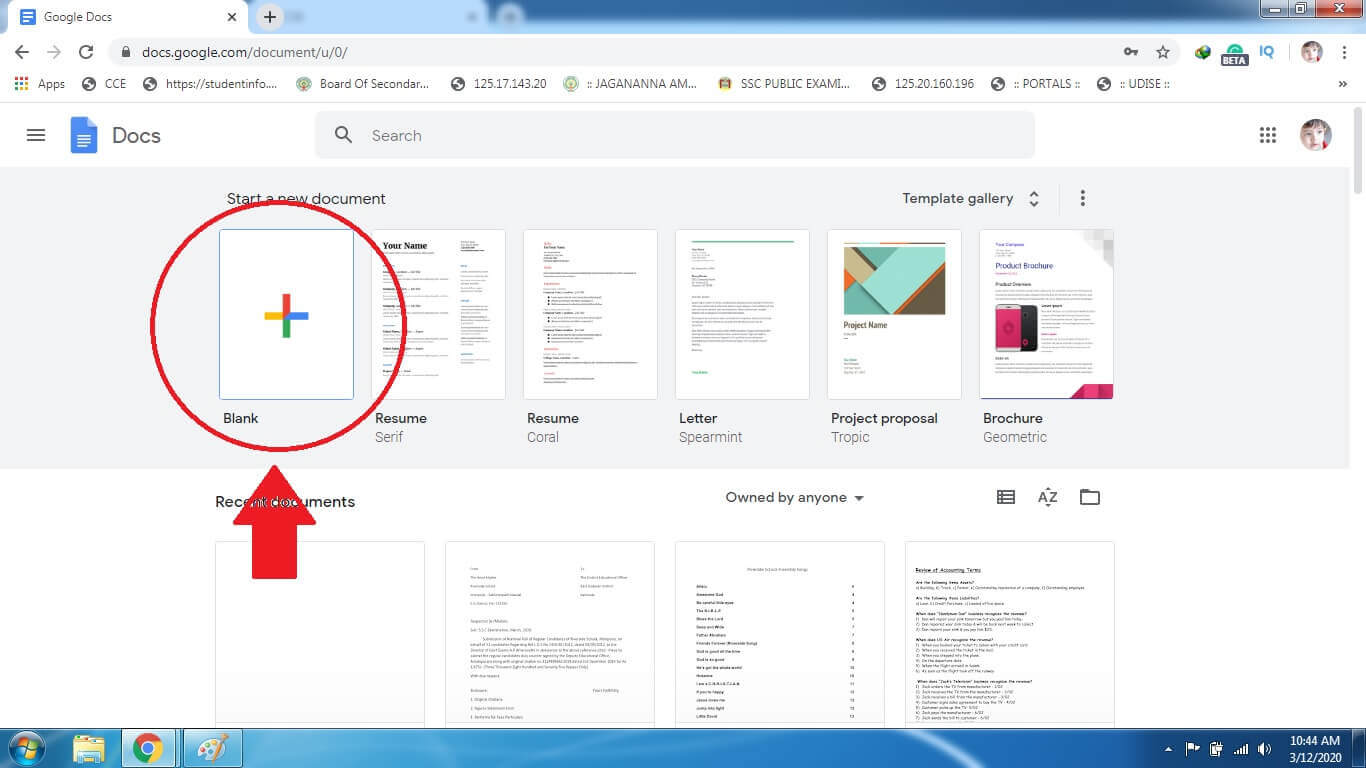Click the browser forward arrow

click(54, 52)
